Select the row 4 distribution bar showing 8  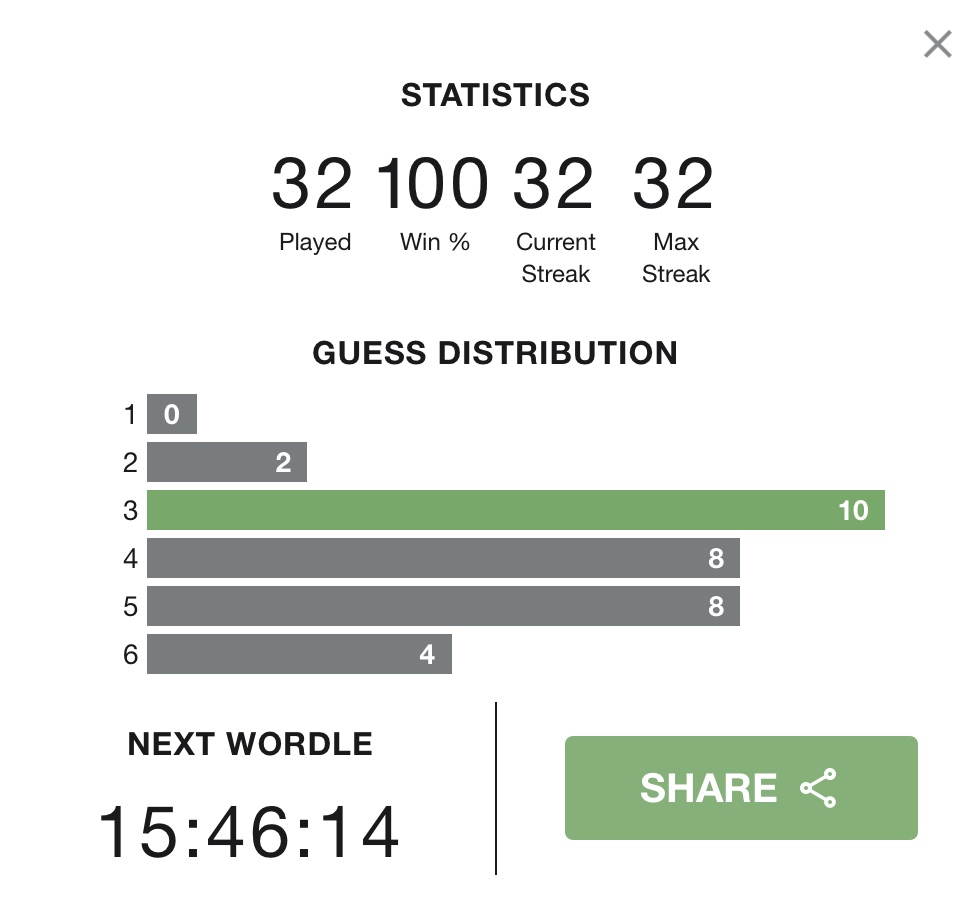443,558
